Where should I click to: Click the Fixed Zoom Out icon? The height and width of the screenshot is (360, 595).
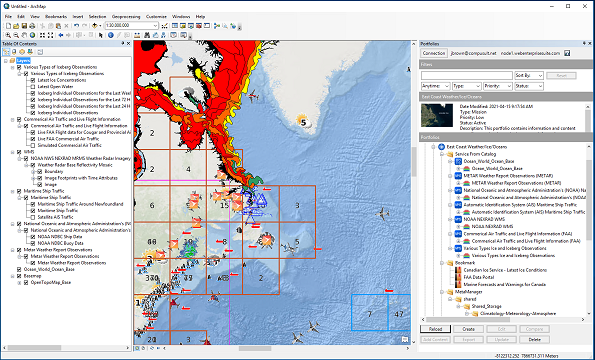pyautogui.click(x=50, y=35)
